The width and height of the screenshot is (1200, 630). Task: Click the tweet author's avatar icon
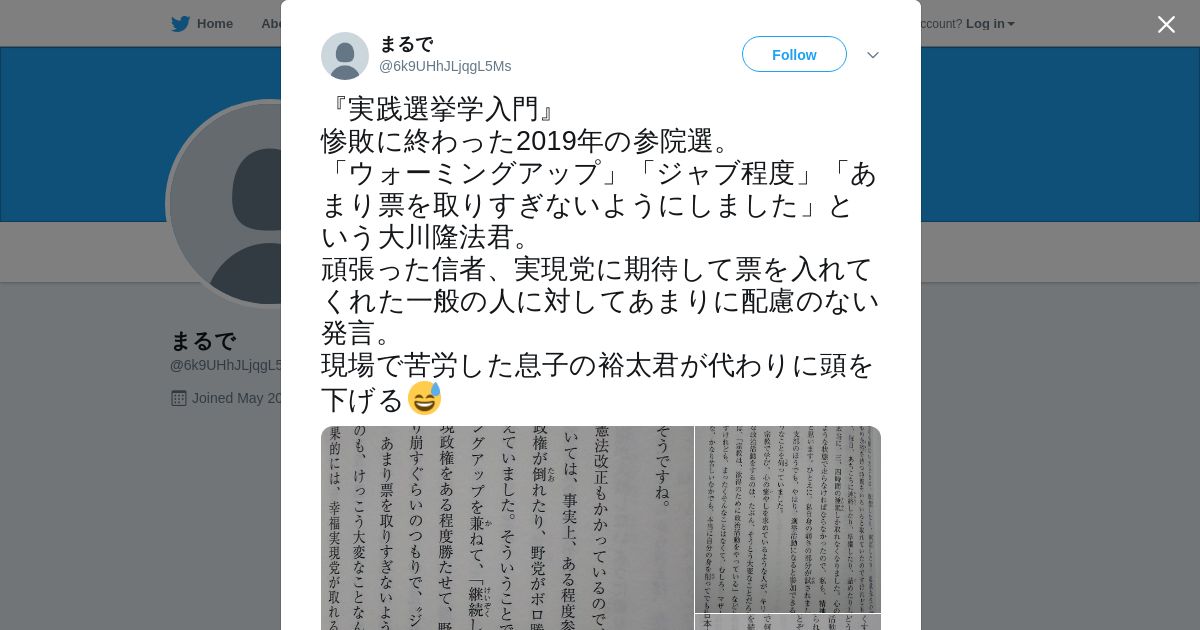(x=345, y=56)
